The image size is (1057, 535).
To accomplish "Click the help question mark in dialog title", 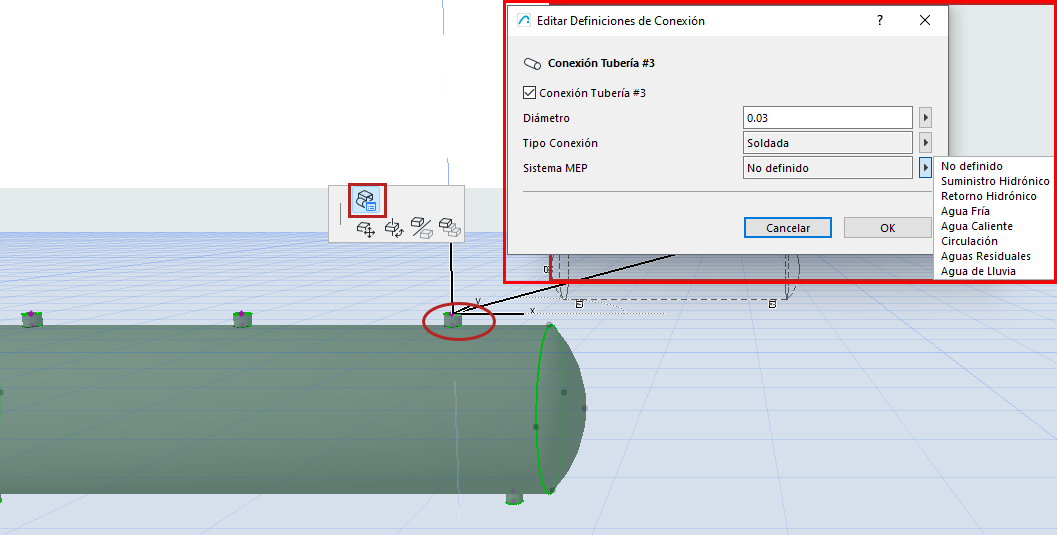I will click(x=880, y=20).
